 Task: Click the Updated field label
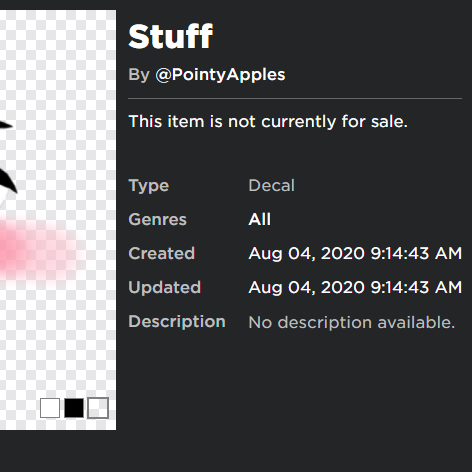[x=165, y=287]
